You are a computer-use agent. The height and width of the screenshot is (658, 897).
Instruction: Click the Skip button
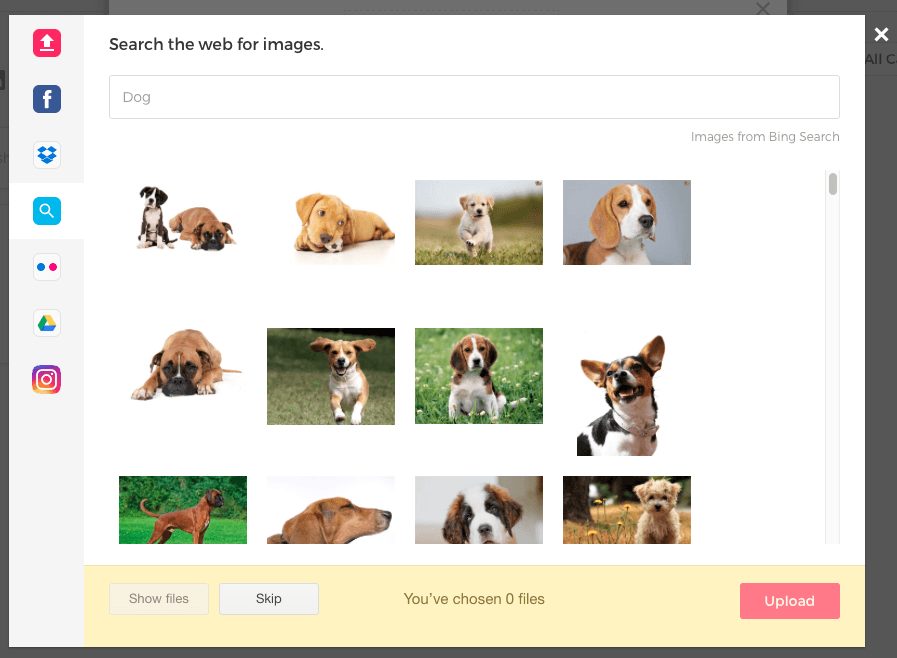268,599
